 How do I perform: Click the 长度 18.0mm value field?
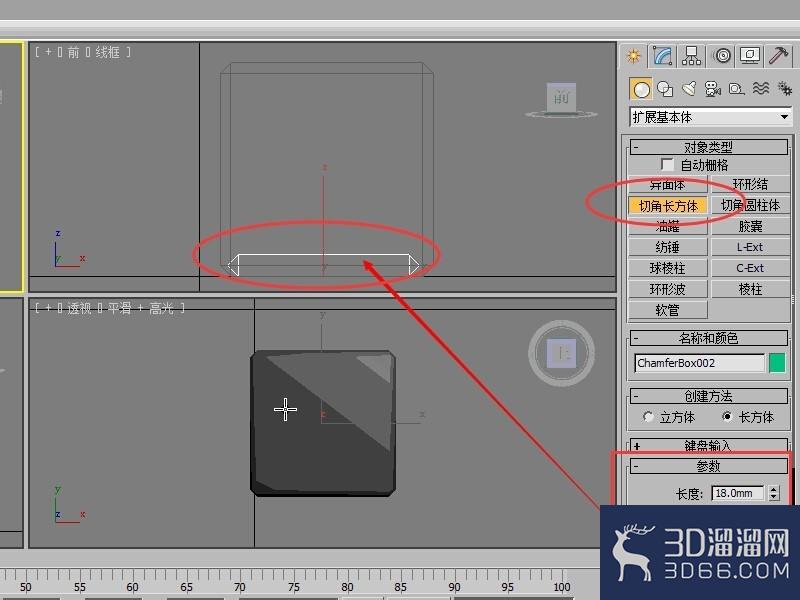(737, 493)
